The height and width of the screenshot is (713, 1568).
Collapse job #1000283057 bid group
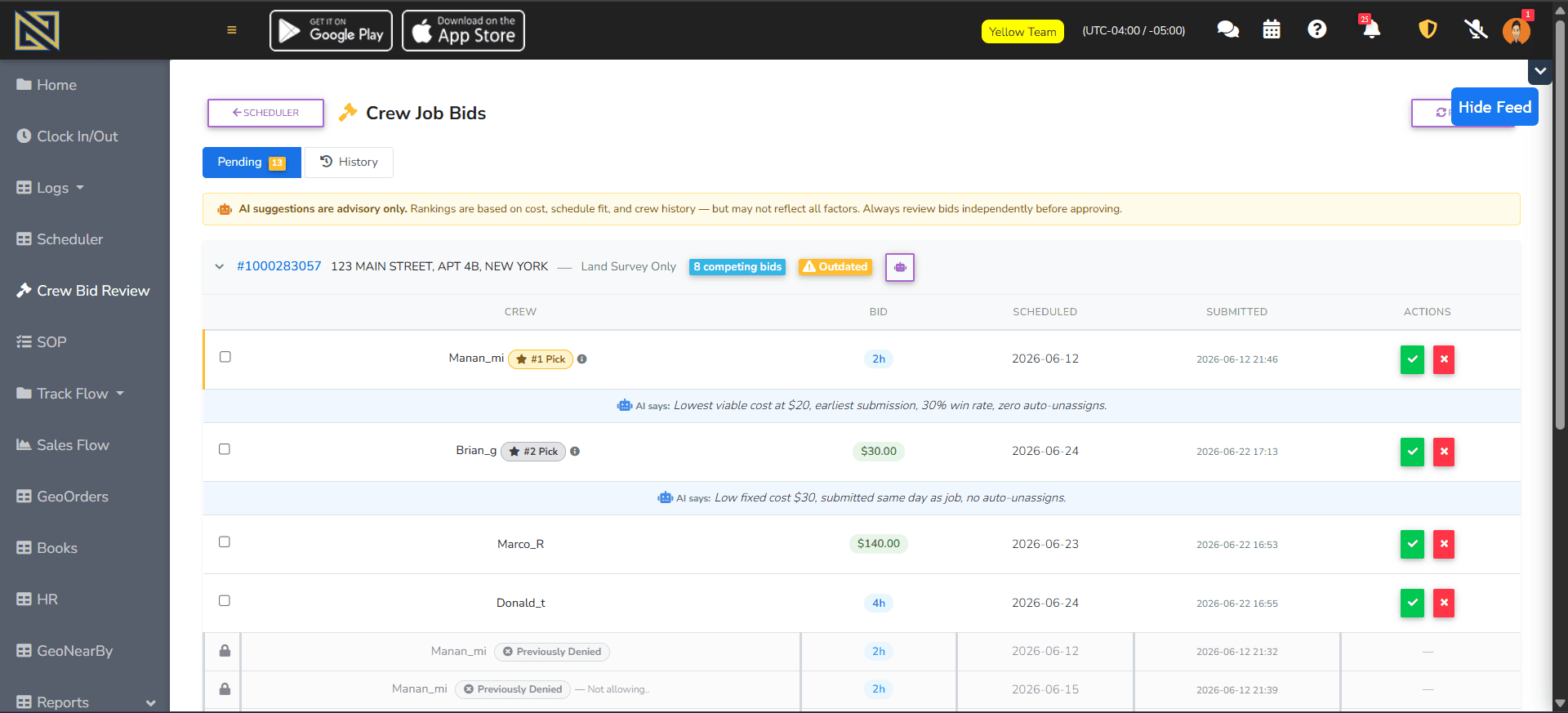pyautogui.click(x=219, y=266)
